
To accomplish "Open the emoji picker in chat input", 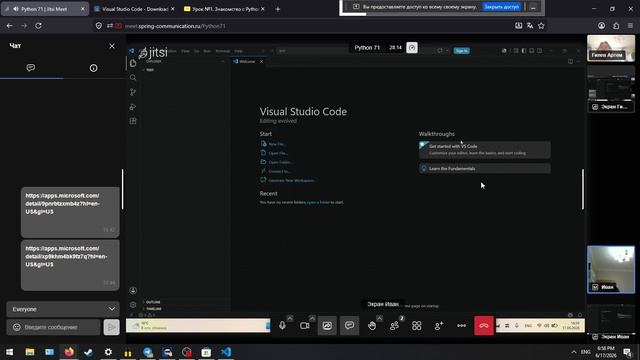I will pyautogui.click(x=16, y=327).
